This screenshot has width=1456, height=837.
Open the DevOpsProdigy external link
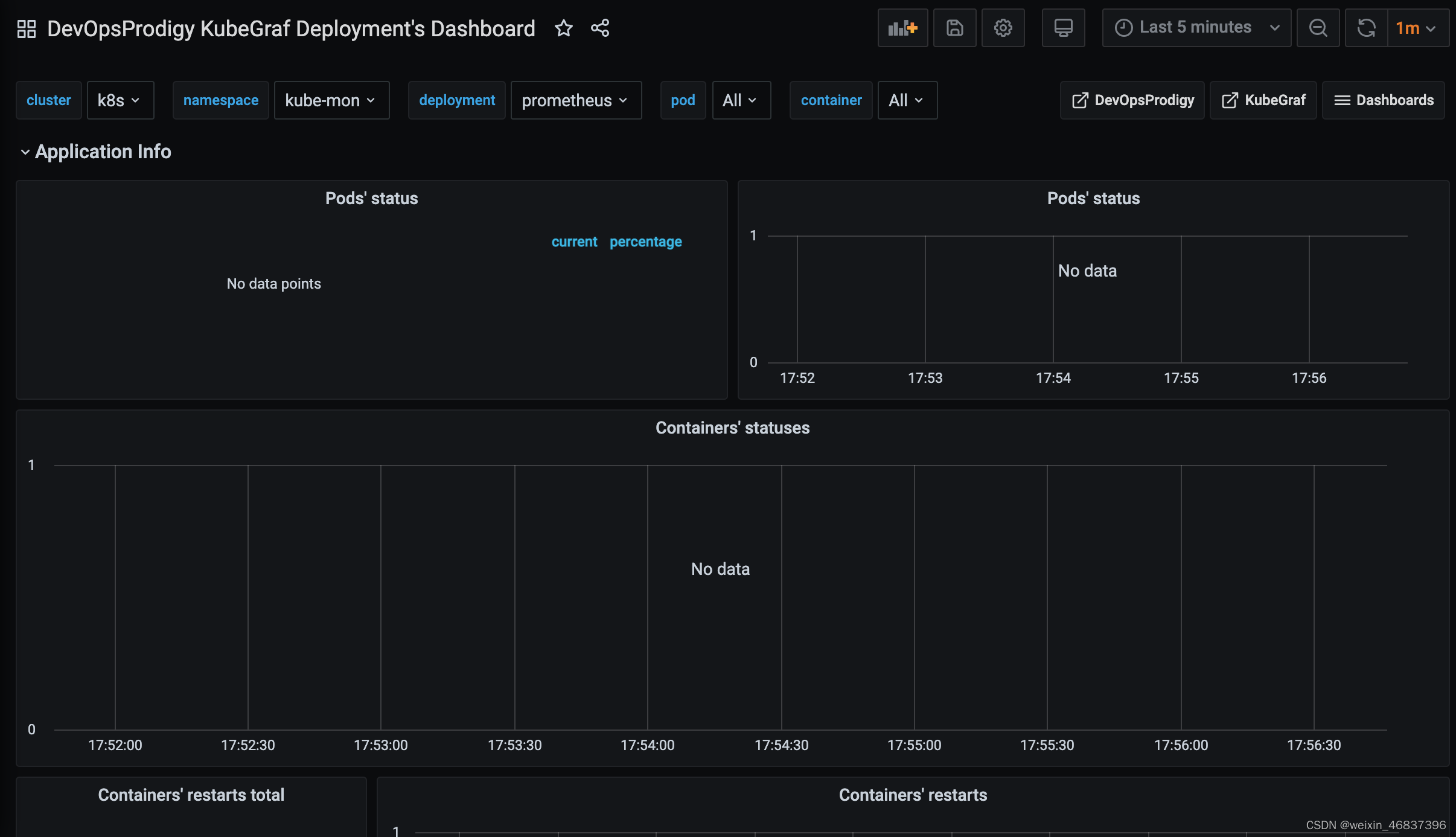coord(1132,100)
